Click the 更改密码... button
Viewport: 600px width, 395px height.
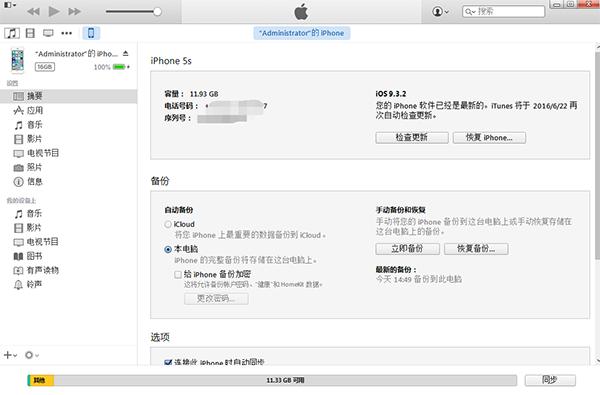(216, 299)
